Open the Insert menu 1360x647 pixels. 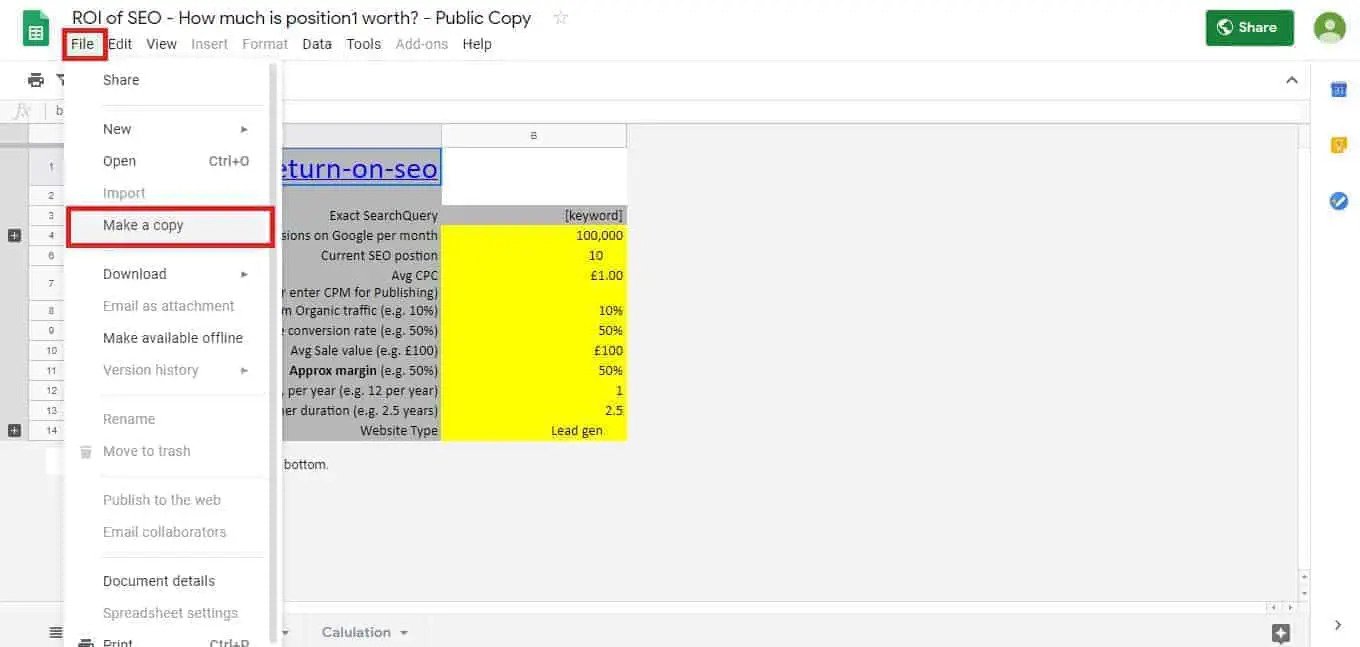(210, 44)
